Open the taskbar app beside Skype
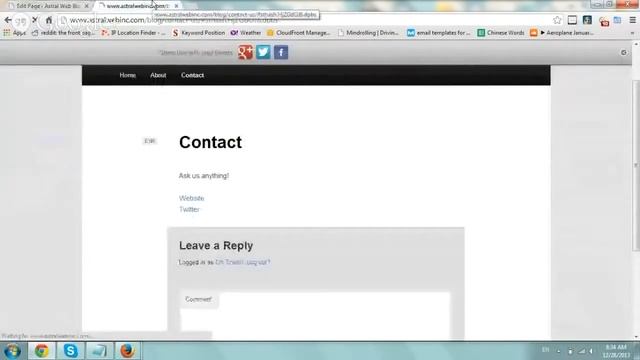Screen dimensions: 640x360 click(x=99, y=351)
